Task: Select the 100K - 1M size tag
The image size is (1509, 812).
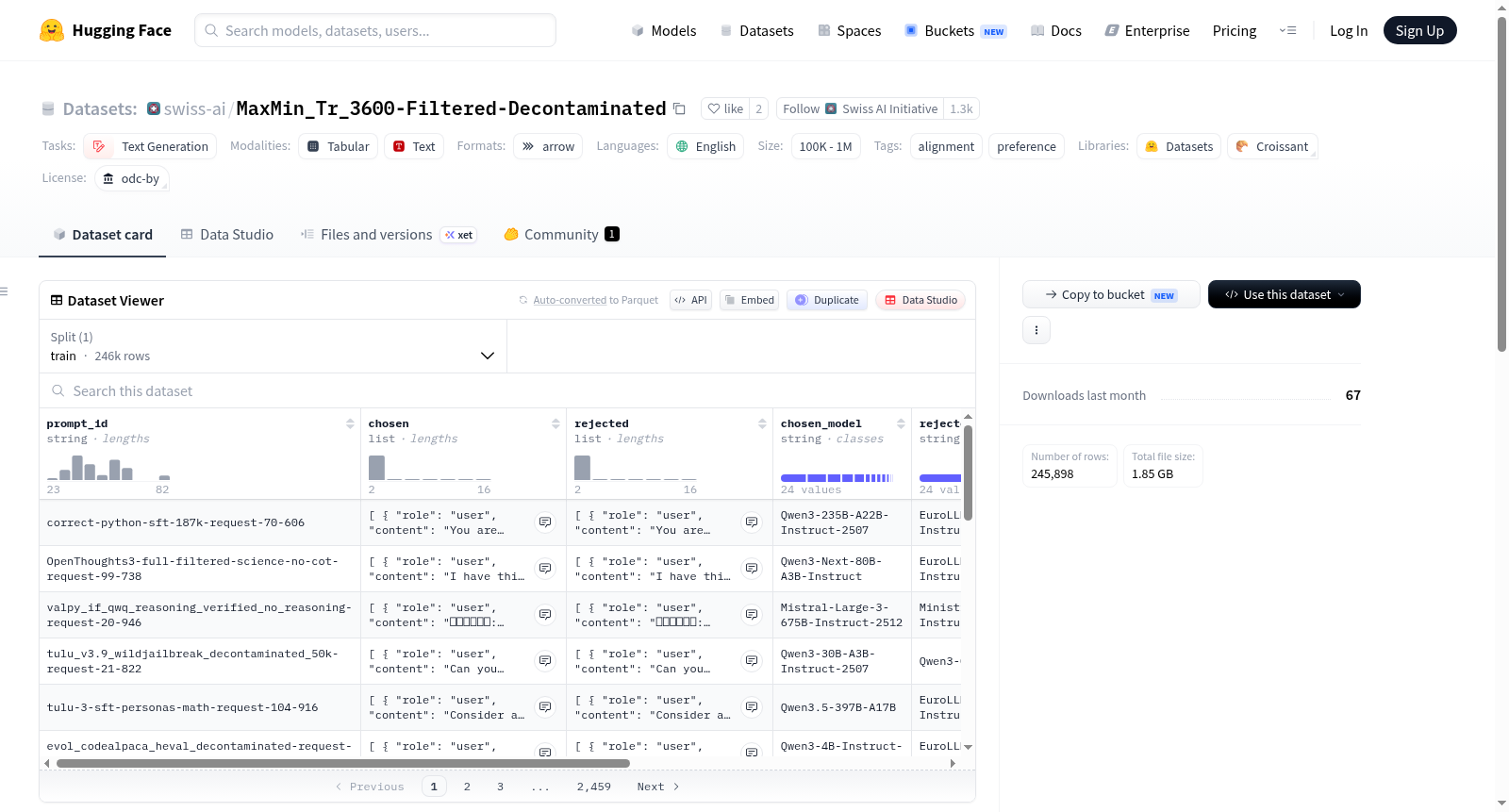Action: (x=826, y=146)
